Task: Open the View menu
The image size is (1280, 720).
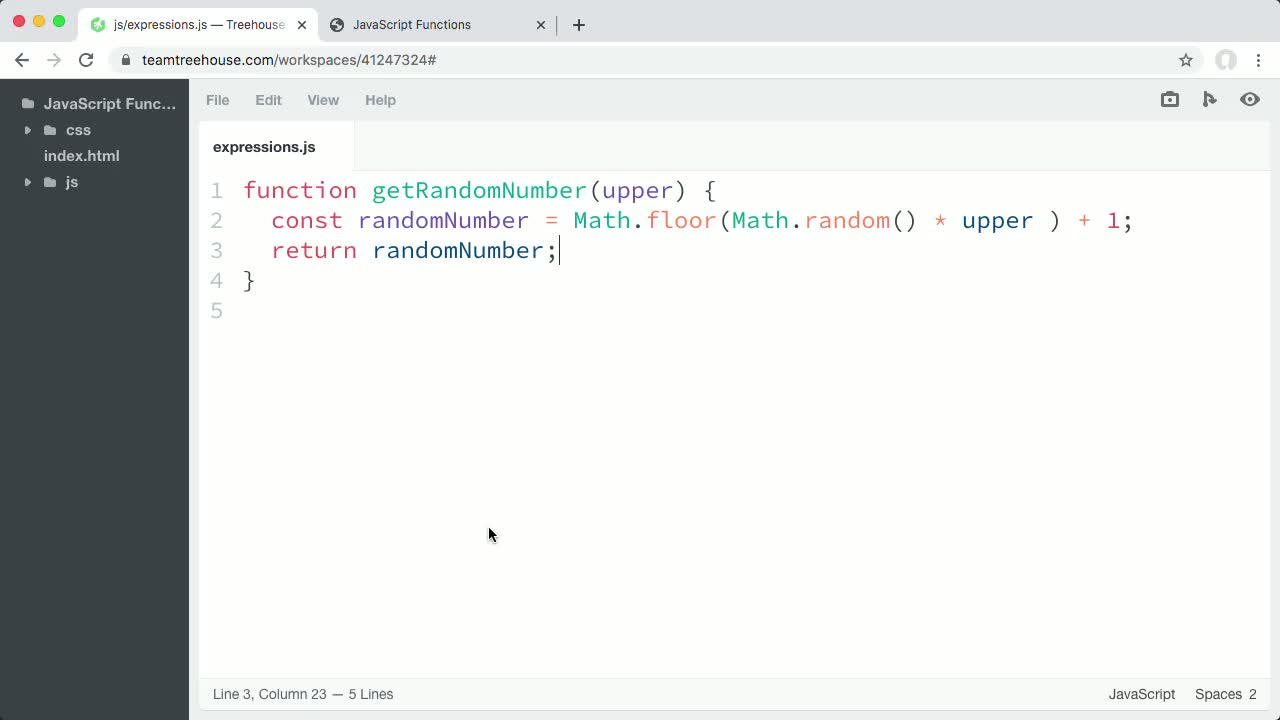Action: point(323,100)
